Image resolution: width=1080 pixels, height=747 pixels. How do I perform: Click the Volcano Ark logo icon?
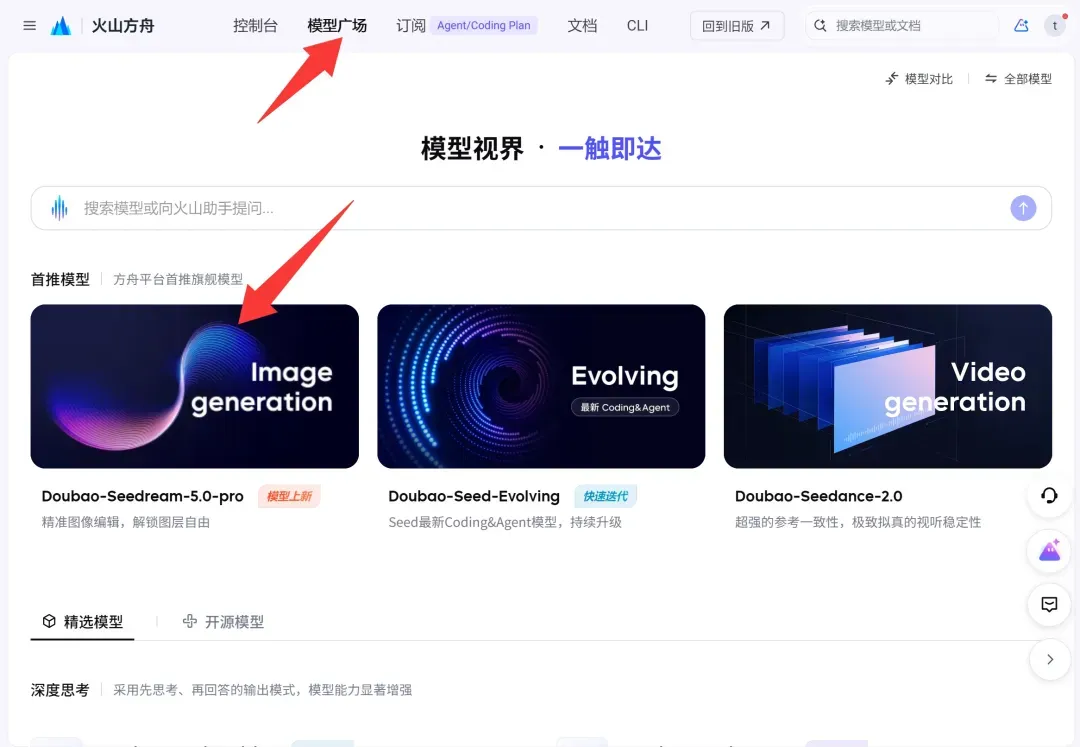[61, 26]
